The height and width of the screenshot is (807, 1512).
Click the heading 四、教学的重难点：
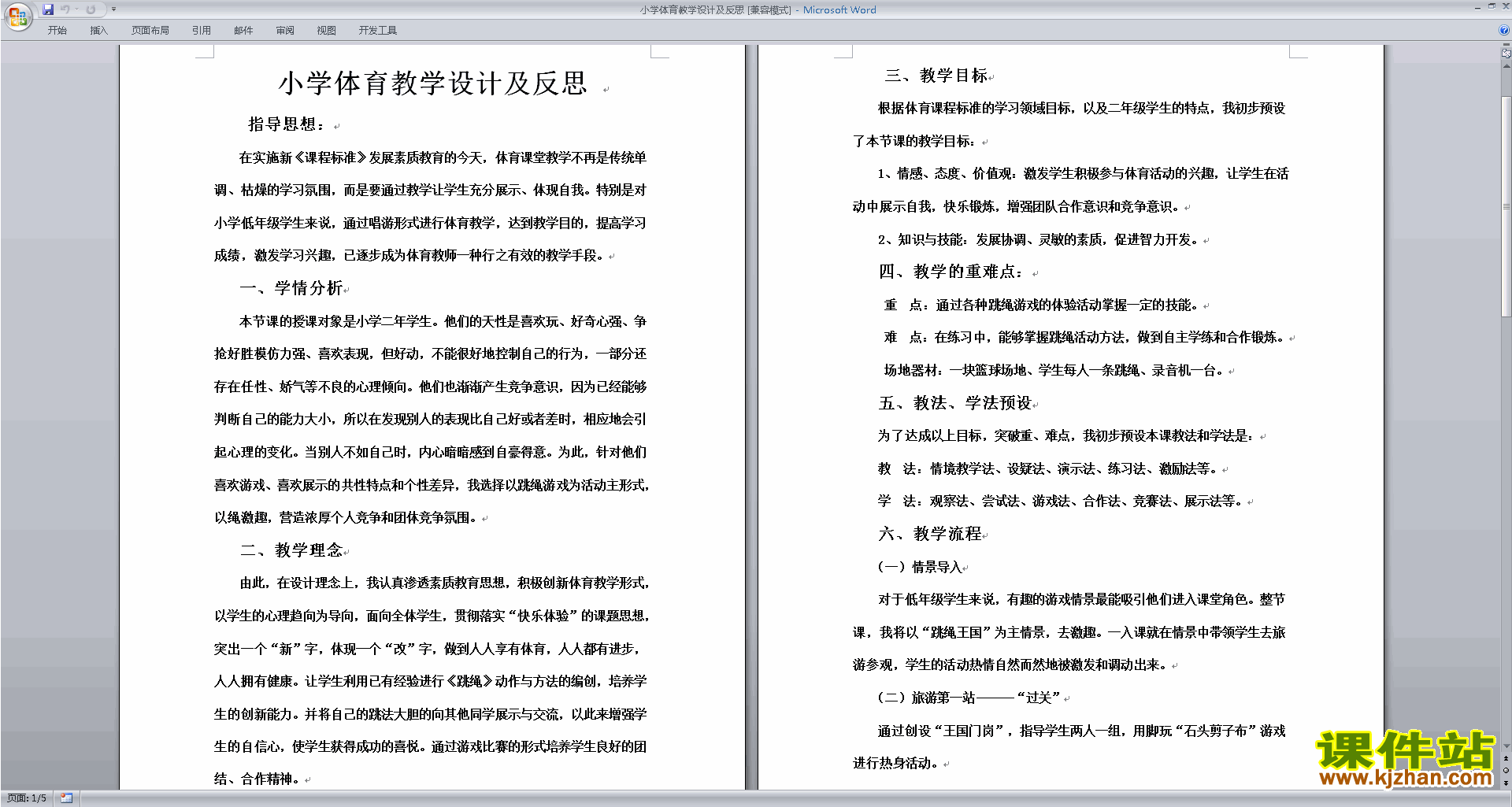point(951,272)
